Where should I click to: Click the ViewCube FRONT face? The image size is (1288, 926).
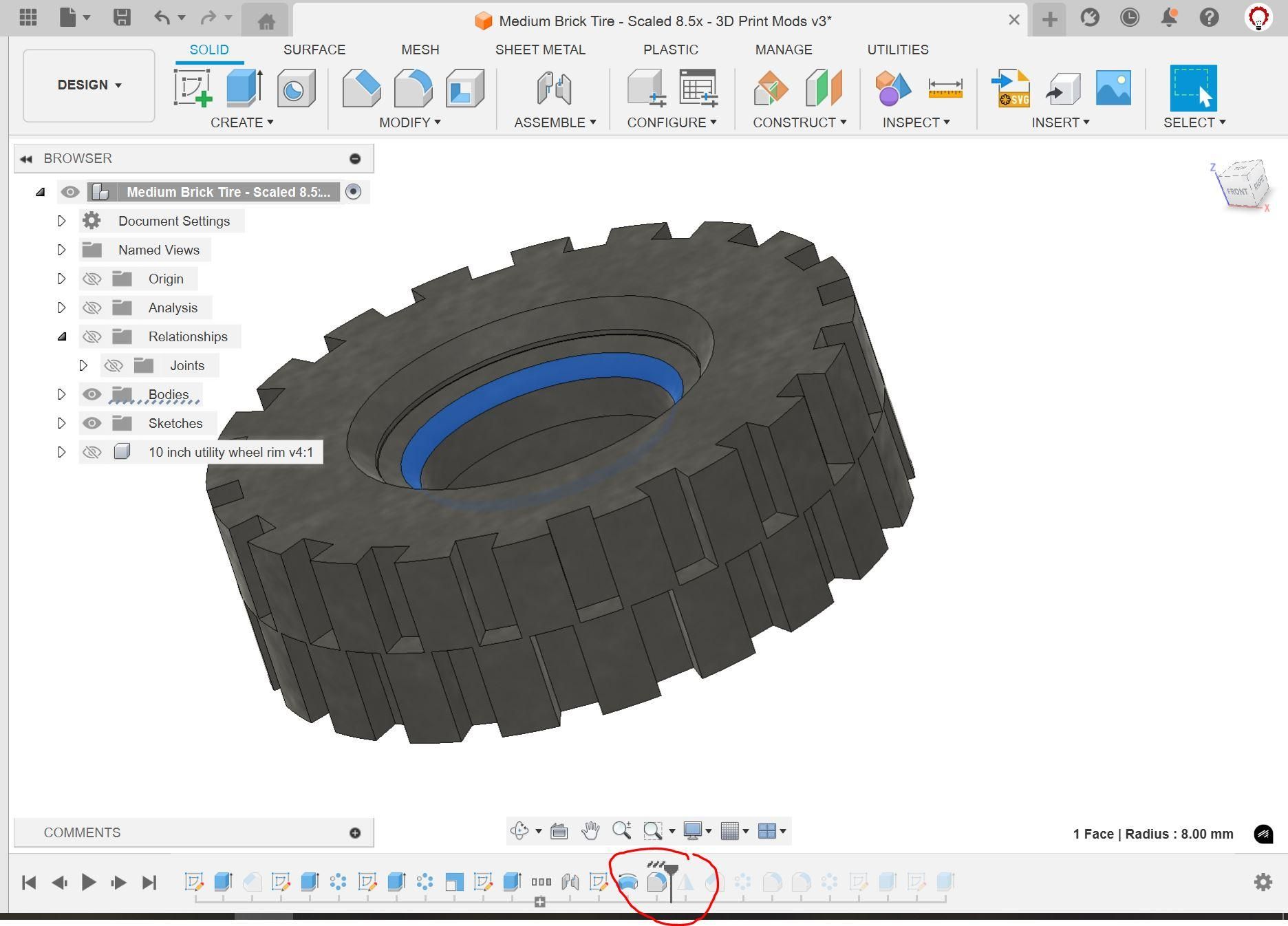(x=1236, y=191)
